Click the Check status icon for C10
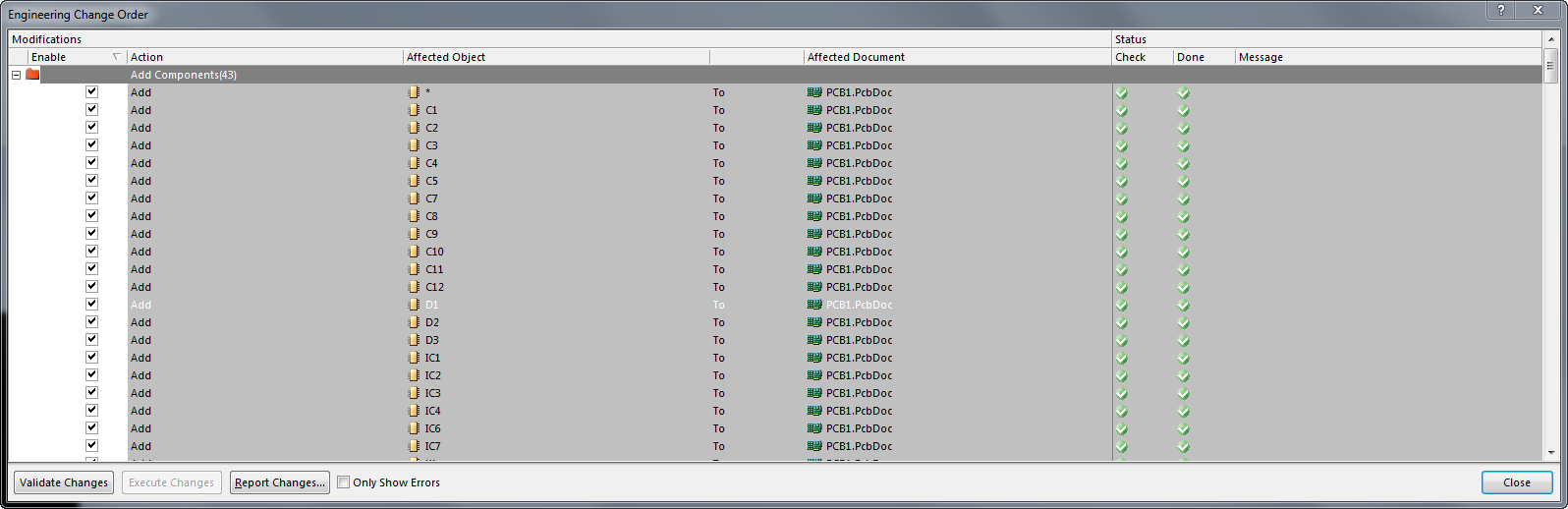Image resolution: width=1568 pixels, height=509 pixels. (1122, 252)
